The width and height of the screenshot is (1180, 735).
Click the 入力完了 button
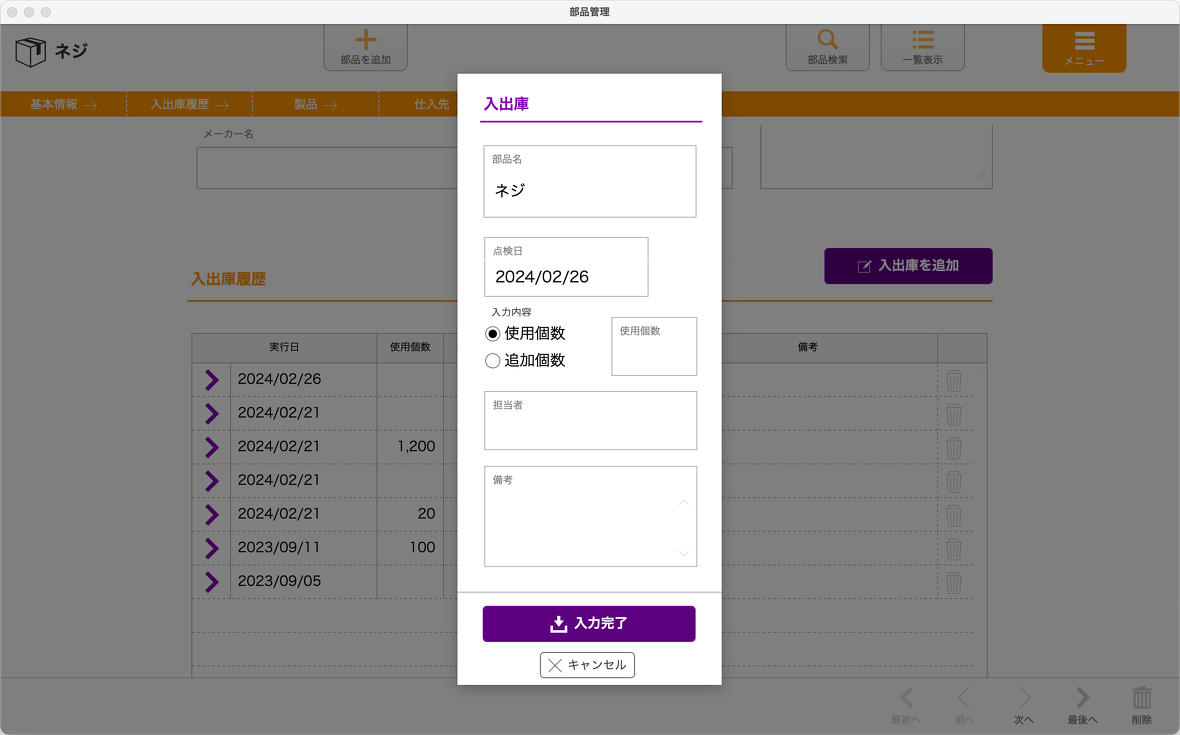click(x=589, y=624)
